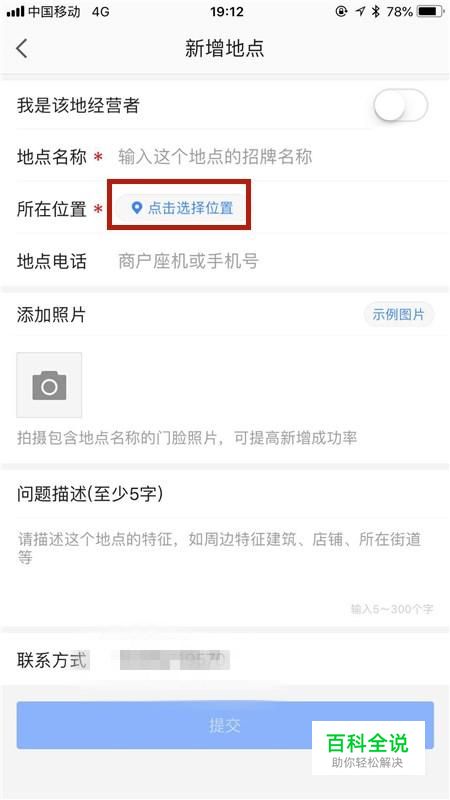The width and height of the screenshot is (450, 800).
Task: Tap the battery icon in status bar
Action: (430, 11)
